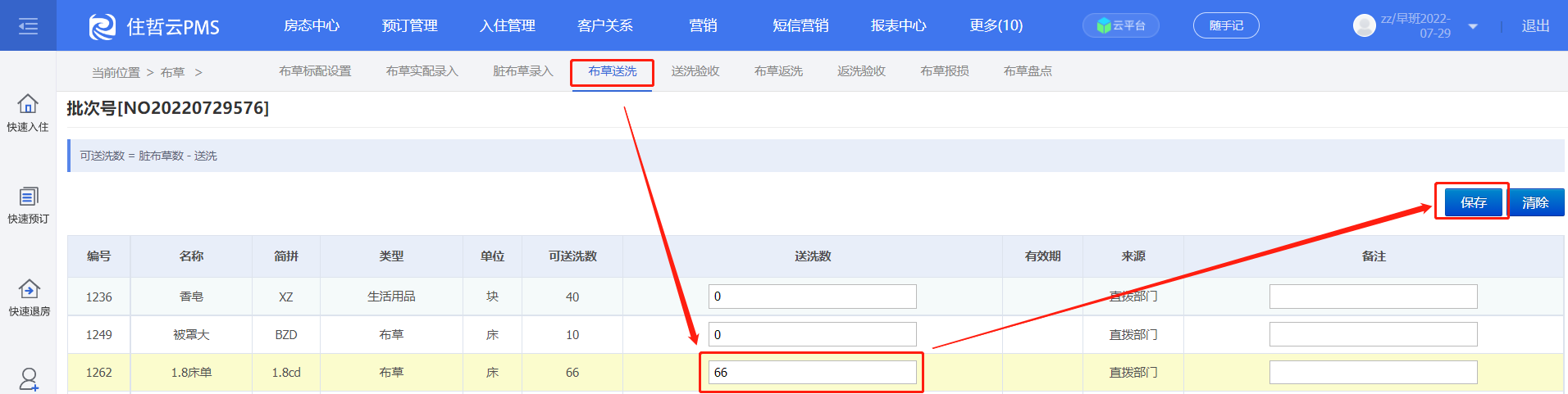The height and width of the screenshot is (394, 1568).
Task: Select the 布草送洗 tab
Action: pos(613,71)
